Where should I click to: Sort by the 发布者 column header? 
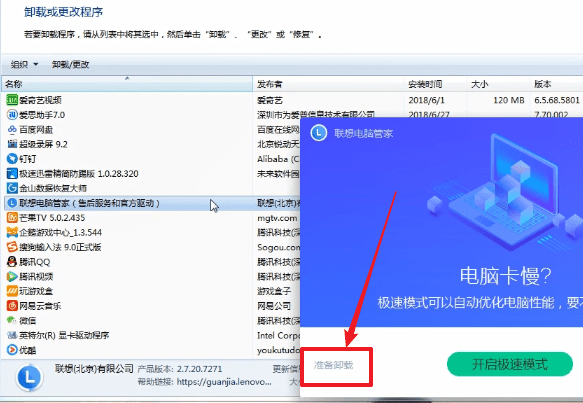coord(328,84)
